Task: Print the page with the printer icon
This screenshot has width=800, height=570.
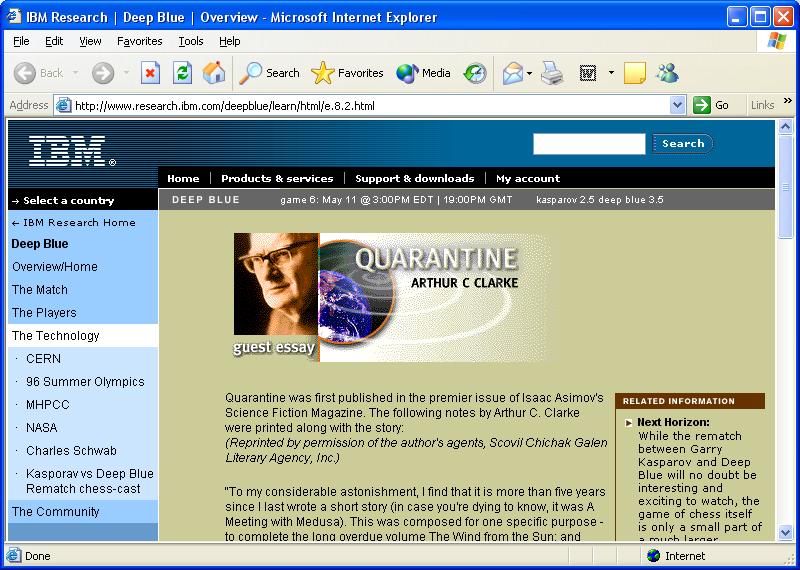Action: [x=552, y=73]
